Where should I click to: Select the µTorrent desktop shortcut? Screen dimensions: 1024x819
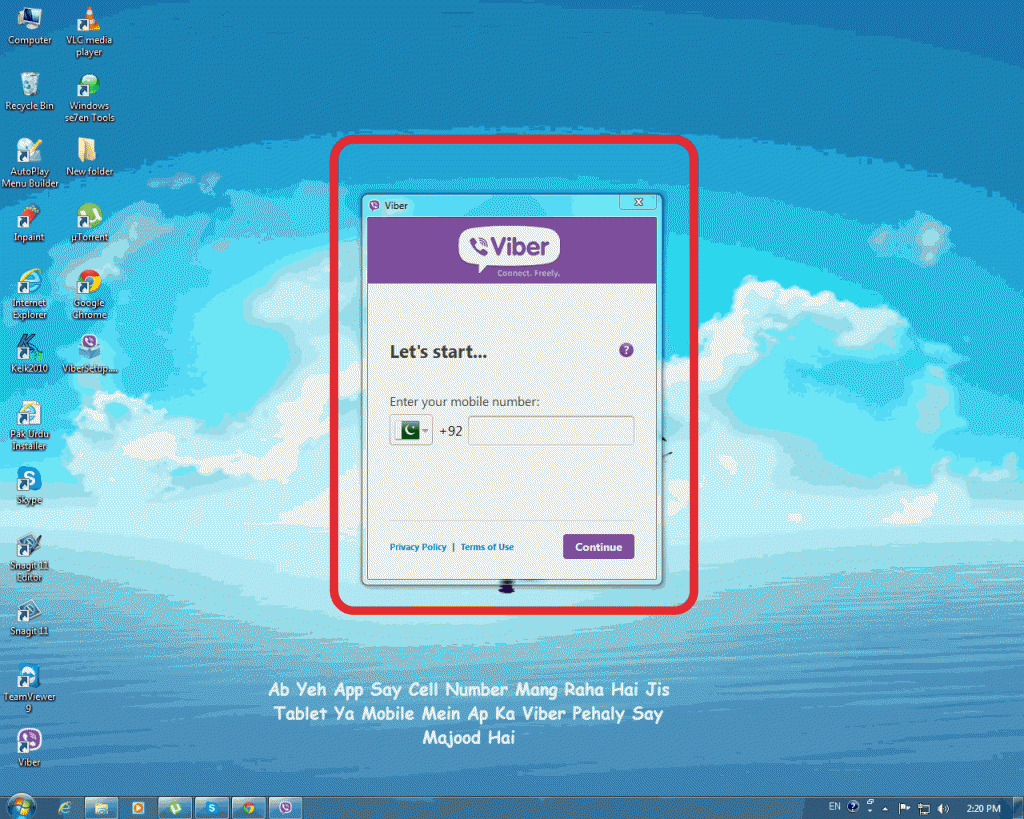click(89, 223)
